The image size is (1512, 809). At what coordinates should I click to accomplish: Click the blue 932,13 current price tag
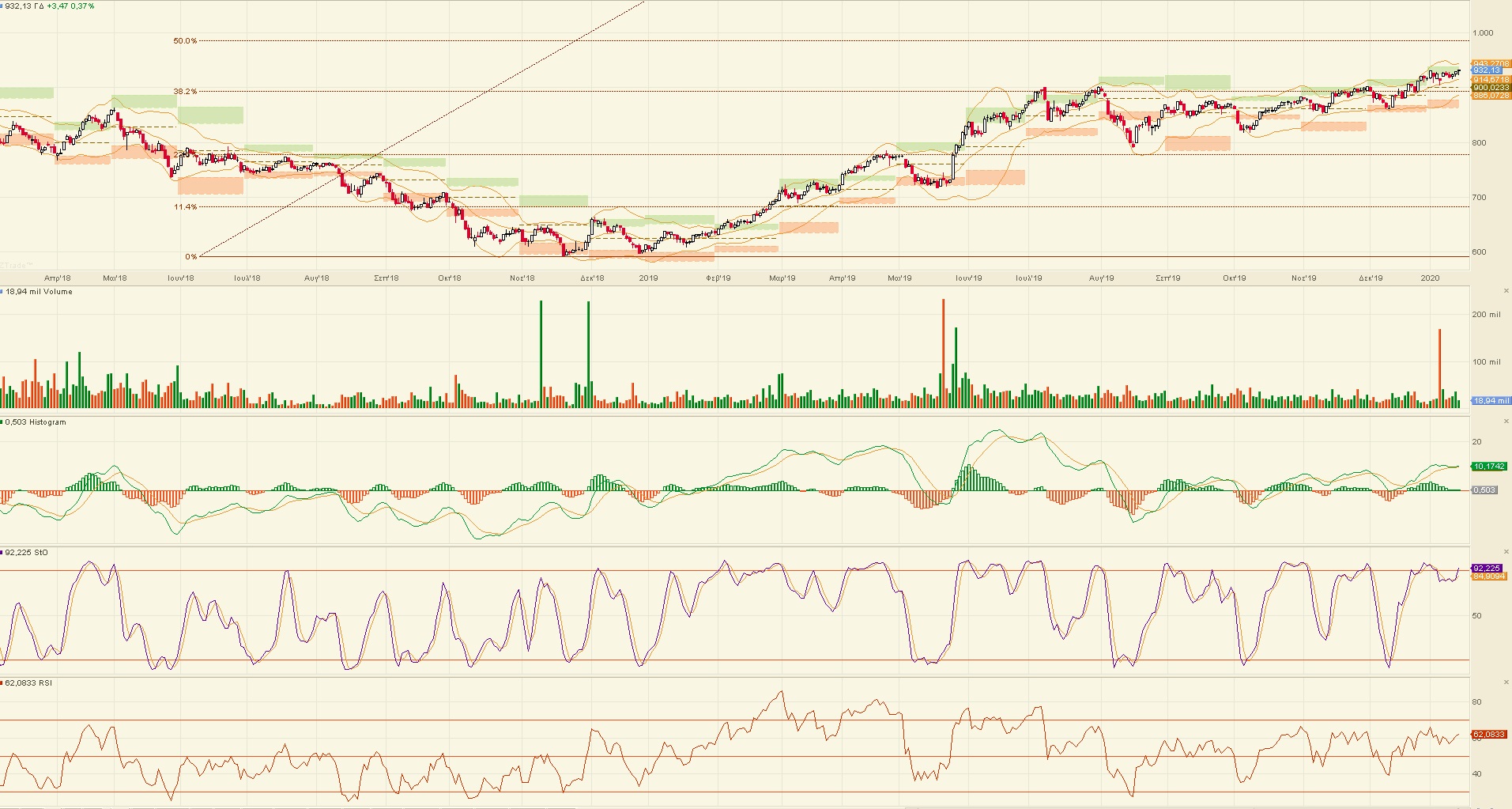(1489, 71)
